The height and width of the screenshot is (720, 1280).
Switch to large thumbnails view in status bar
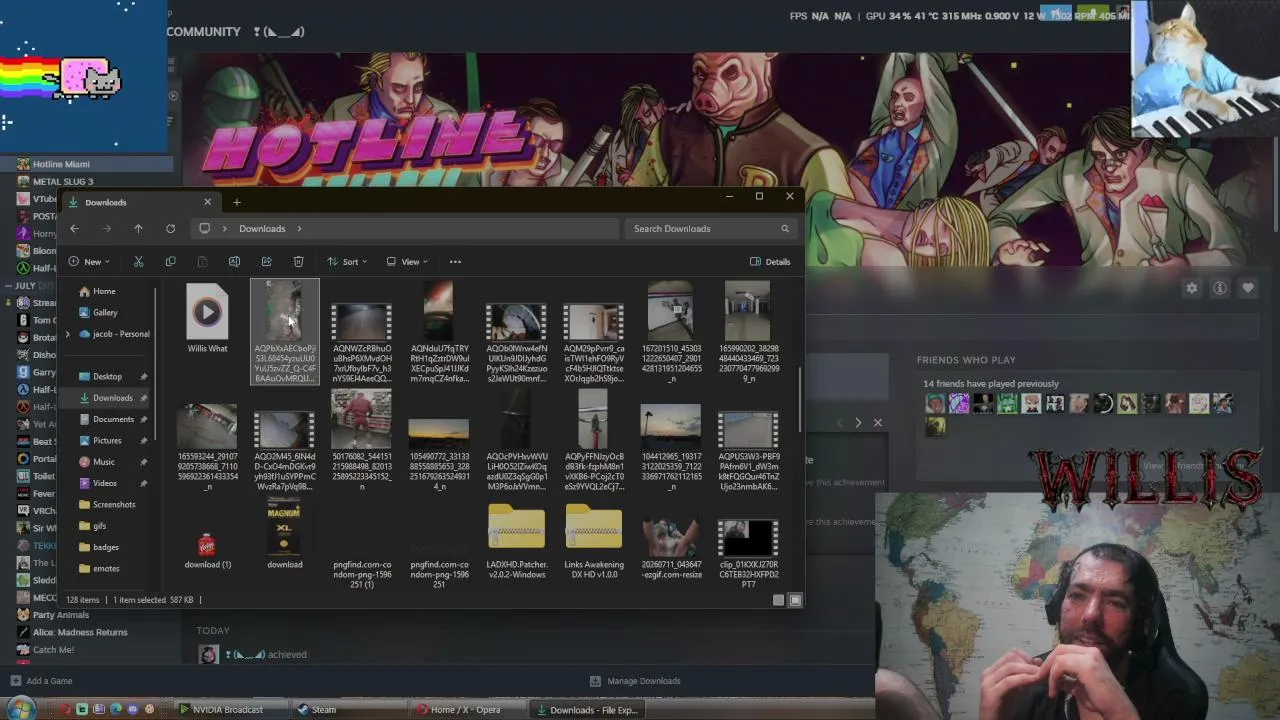(x=795, y=600)
